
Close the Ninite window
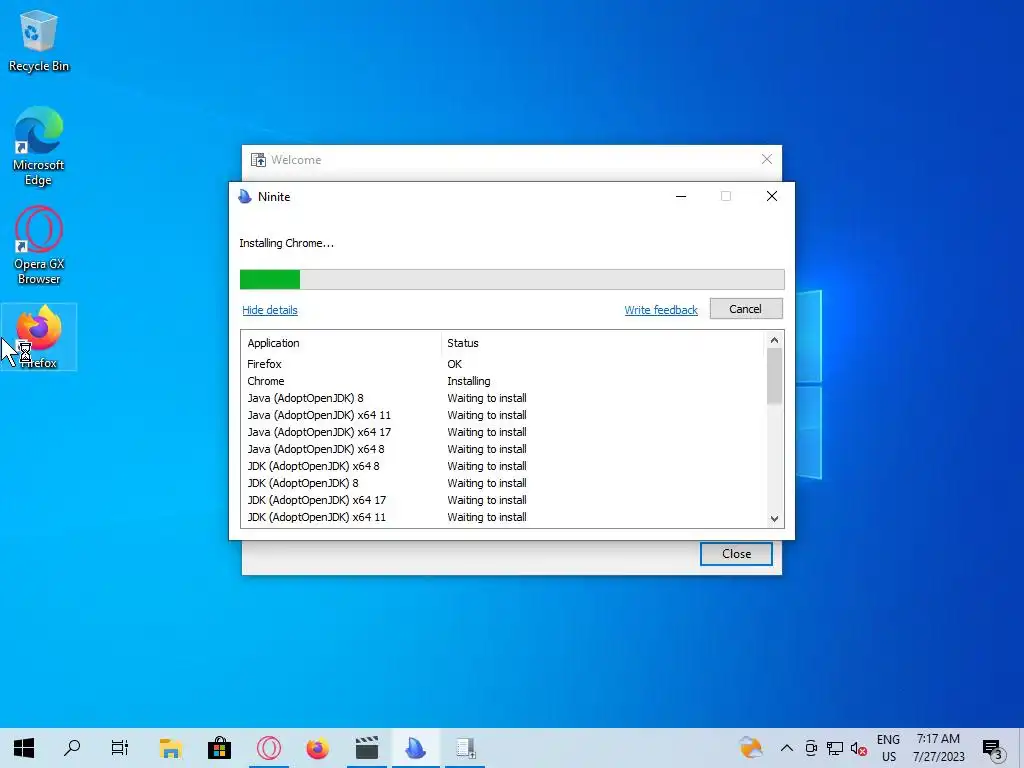click(771, 197)
